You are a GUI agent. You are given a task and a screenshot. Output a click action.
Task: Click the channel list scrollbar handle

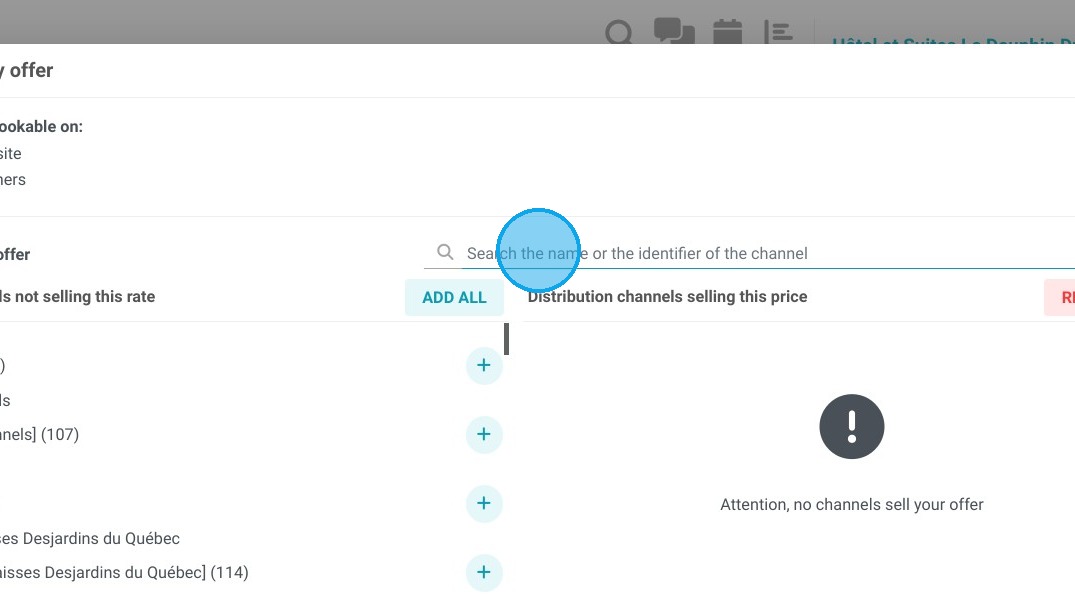pos(507,339)
